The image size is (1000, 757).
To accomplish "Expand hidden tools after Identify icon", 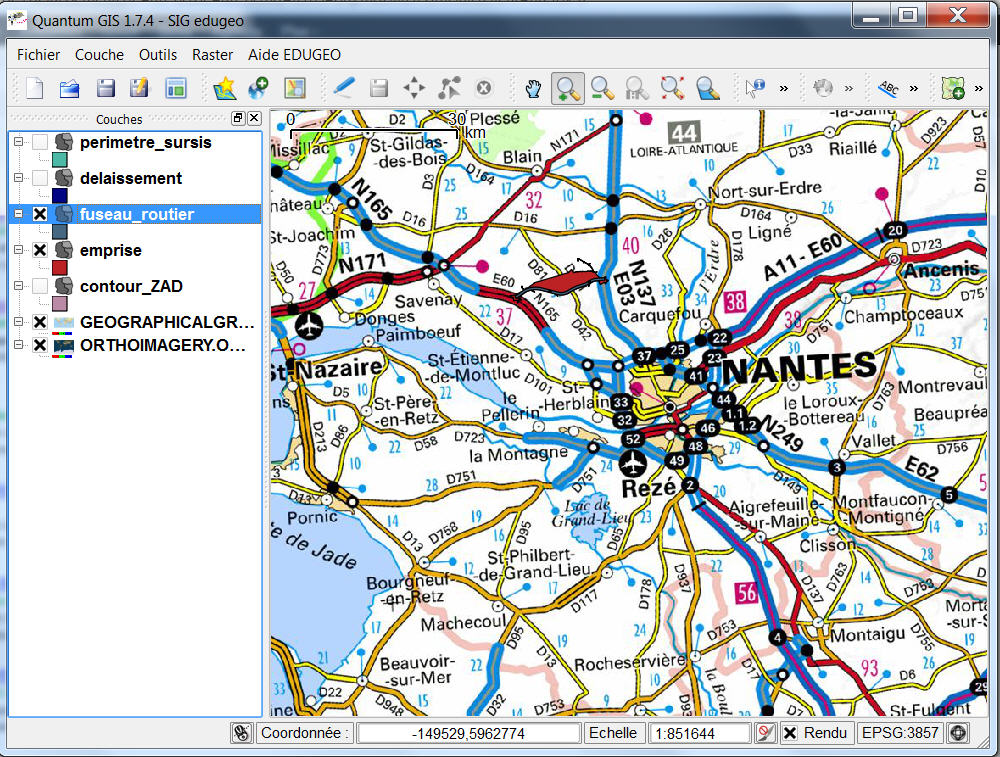I will [x=784, y=88].
